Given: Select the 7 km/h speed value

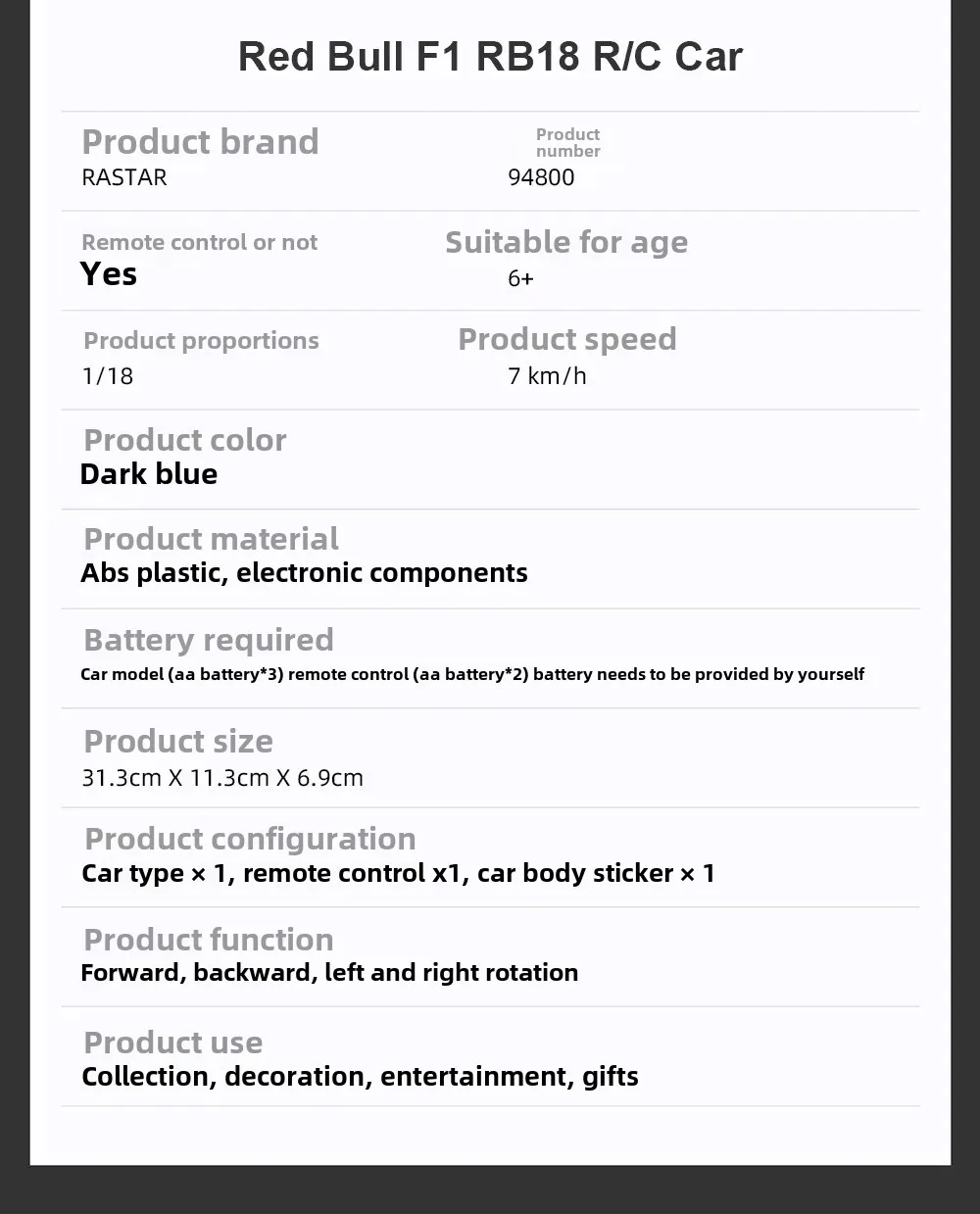Looking at the screenshot, I should (x=547, y=375).
